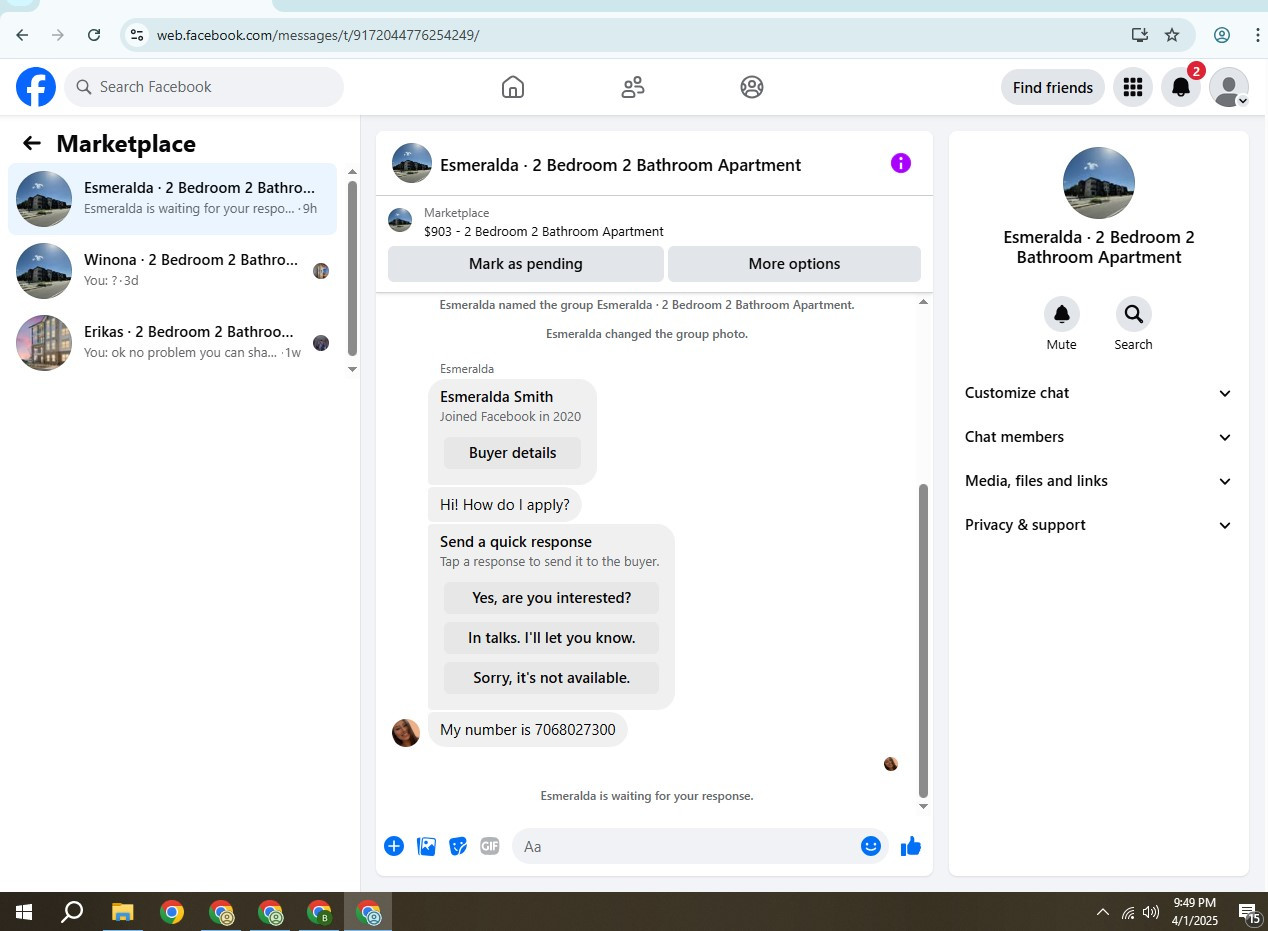The height and width of the screenshot is (931, 1268).
Task: Click the browser address bar URL
Action: point(318,35)
